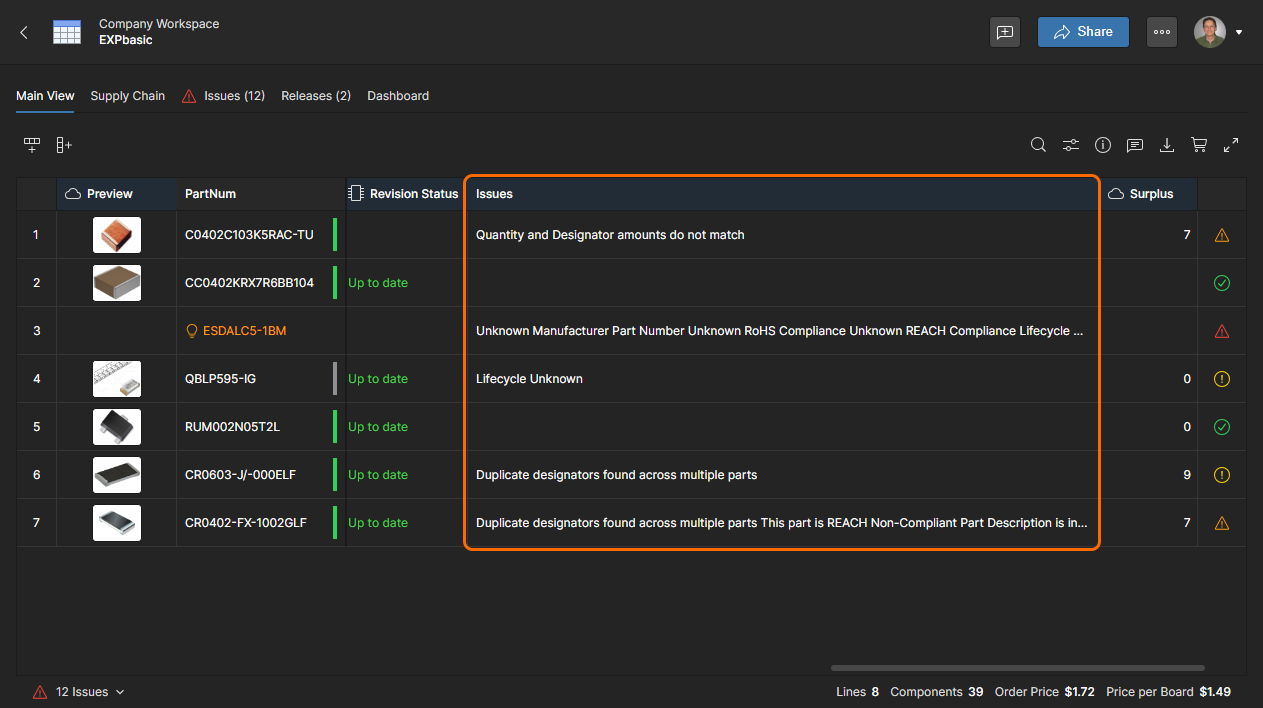The width and height of the screenshot is (1263, 708).
Task: Click the download export icon
Action: pos(1167,145)
